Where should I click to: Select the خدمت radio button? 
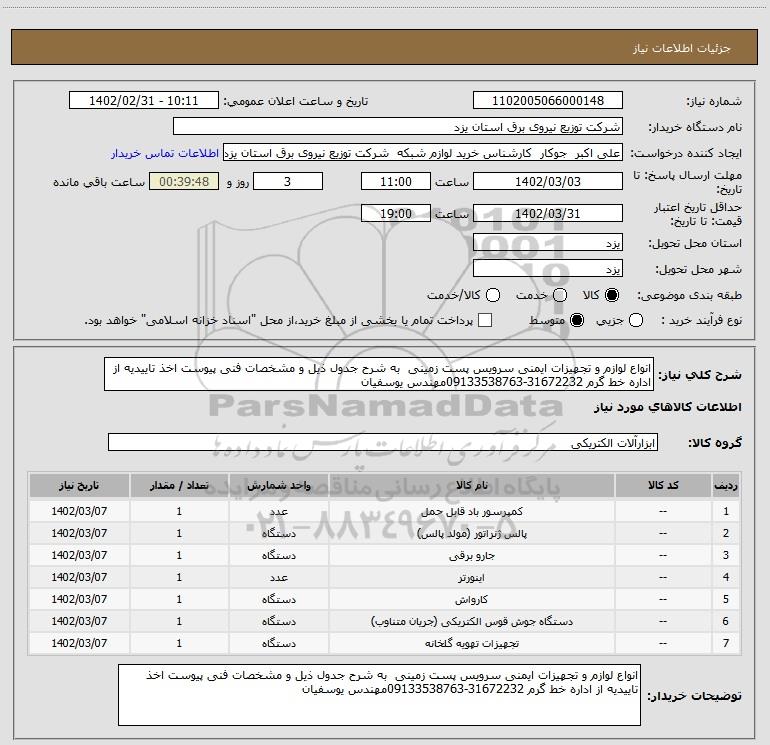click(560, 295)
